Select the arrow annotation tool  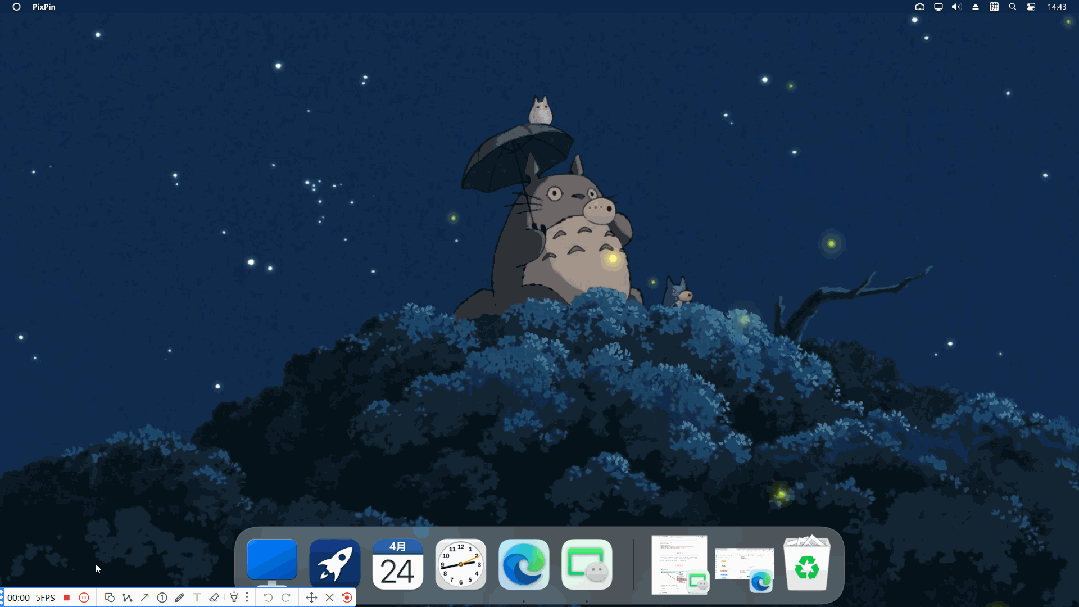coord(144,597)
